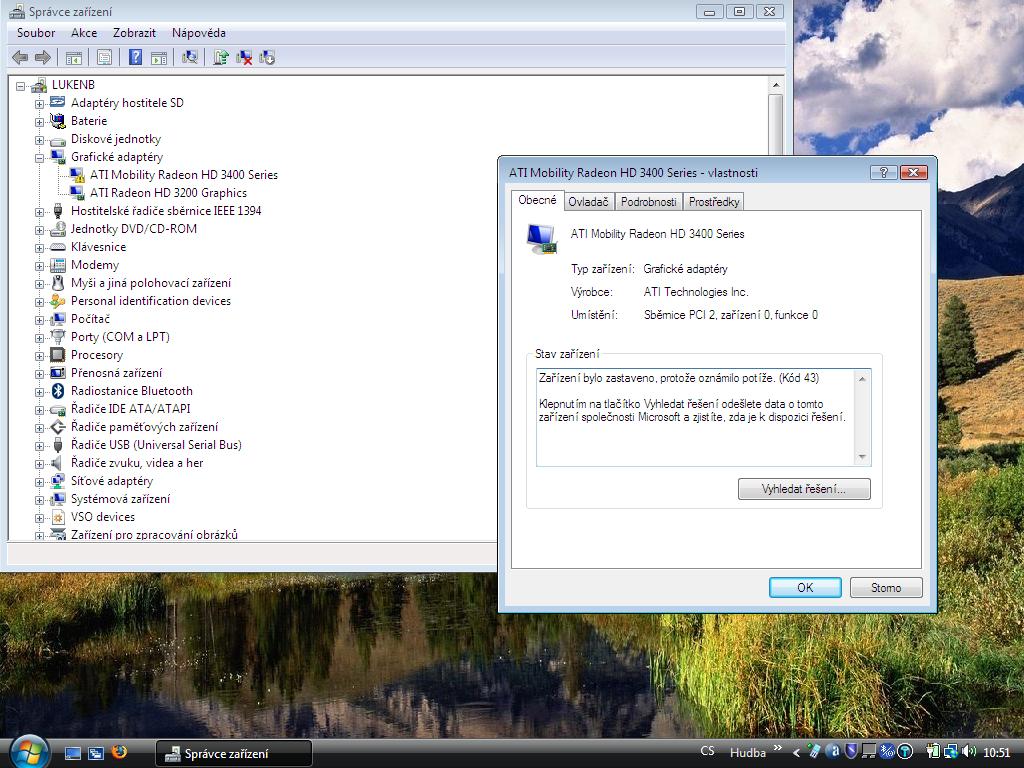The image size is (1024, 768).
Task: Click the disable device down-arrow icon
Action: 267,57
